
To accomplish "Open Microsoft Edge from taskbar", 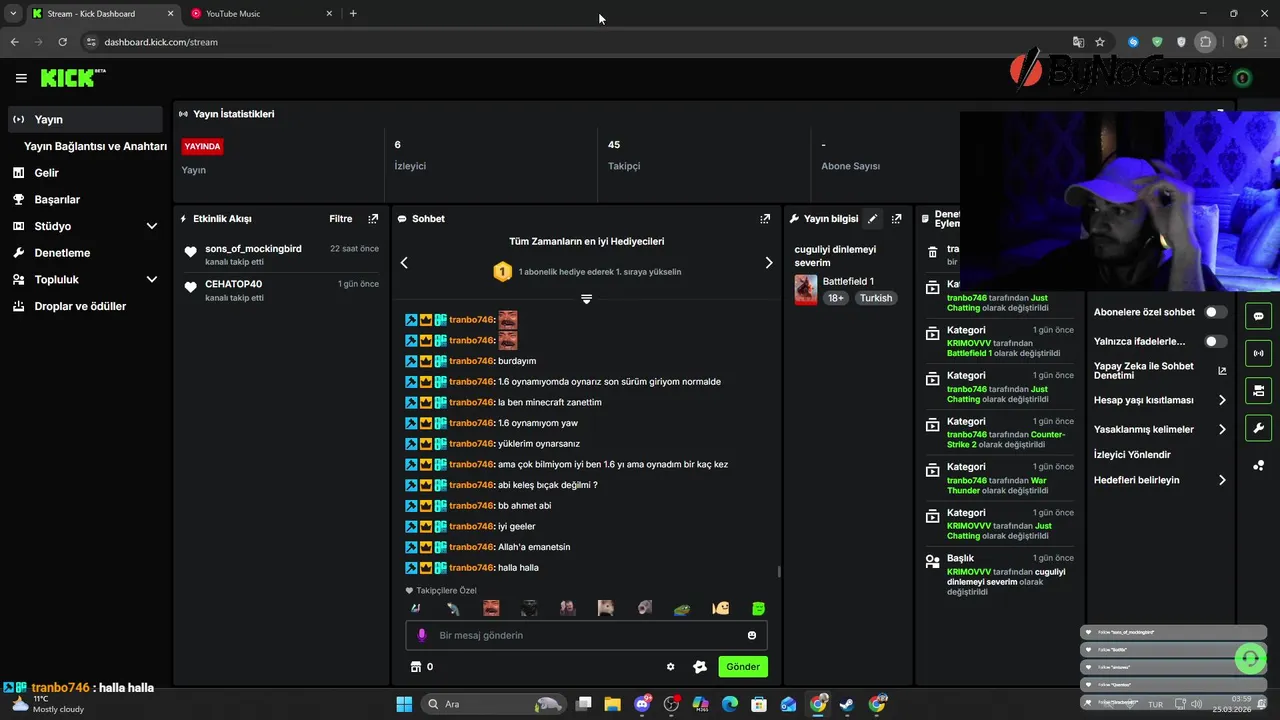I will point(729,704).
